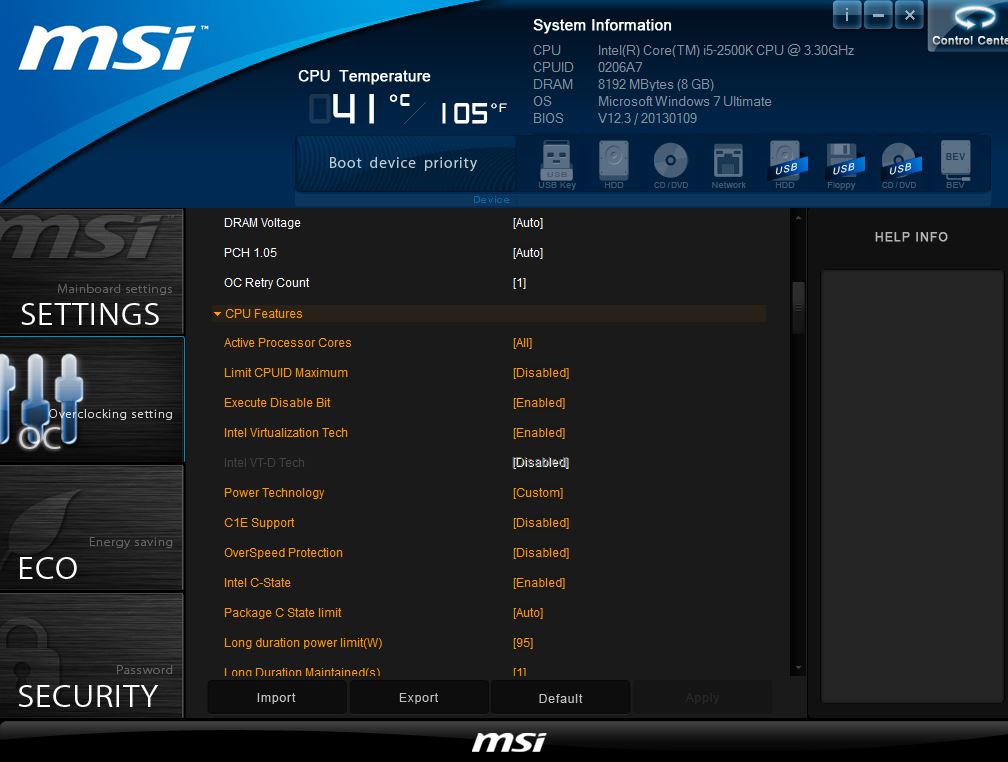Select the OC Retry Count label
Viewport: 1008px width, 762px height.
click(266, 283)
